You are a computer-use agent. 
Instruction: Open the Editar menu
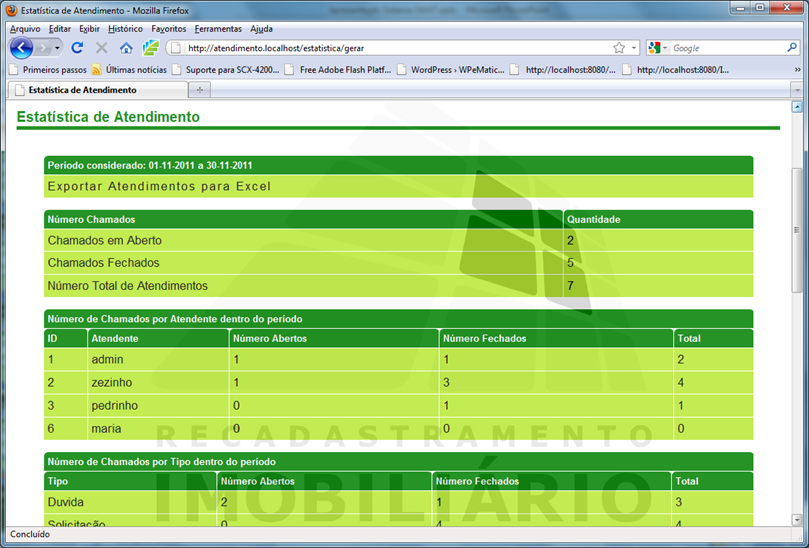[x=60, y=29]
